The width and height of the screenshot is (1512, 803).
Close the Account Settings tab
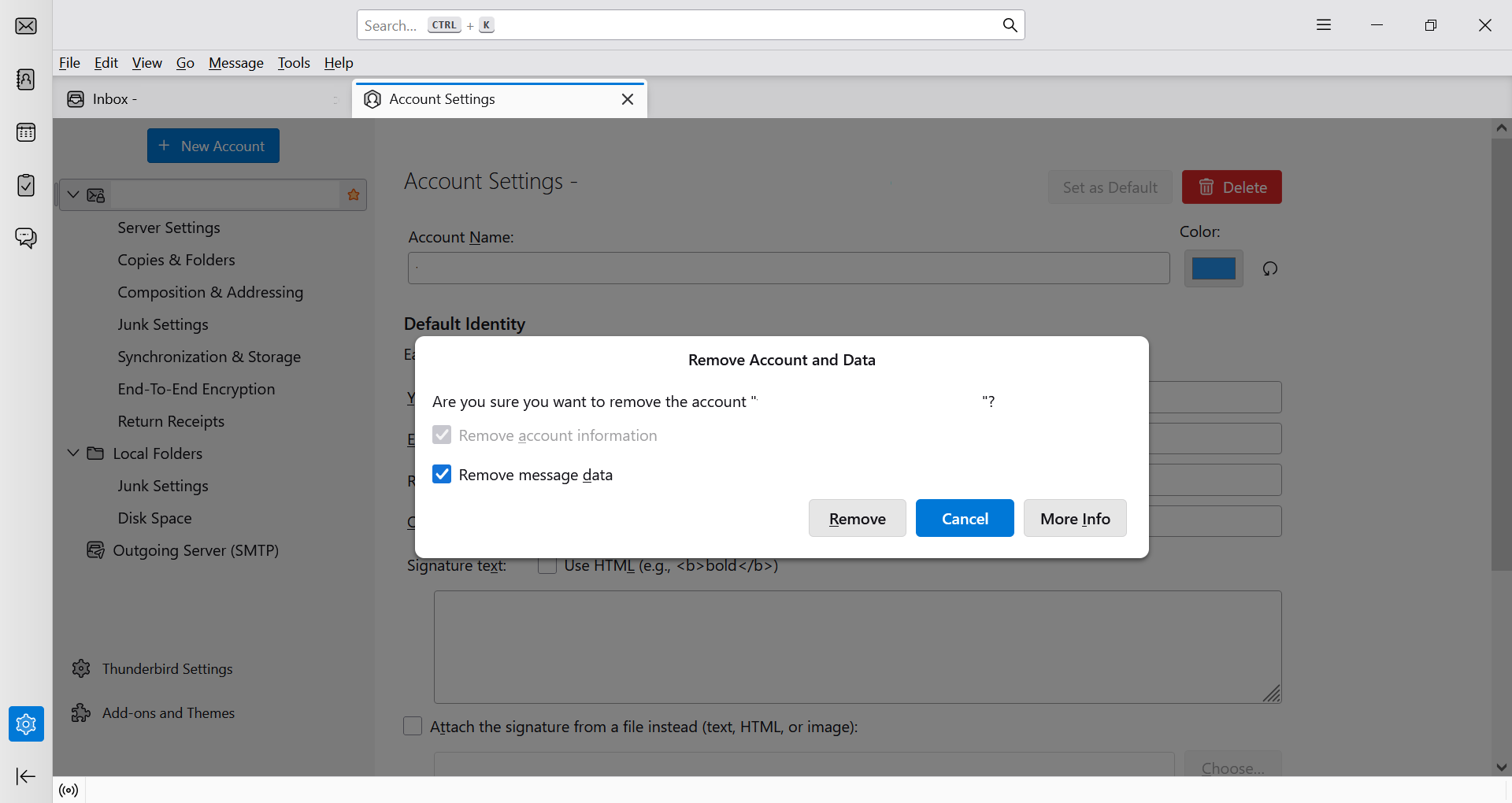[628, 99]
